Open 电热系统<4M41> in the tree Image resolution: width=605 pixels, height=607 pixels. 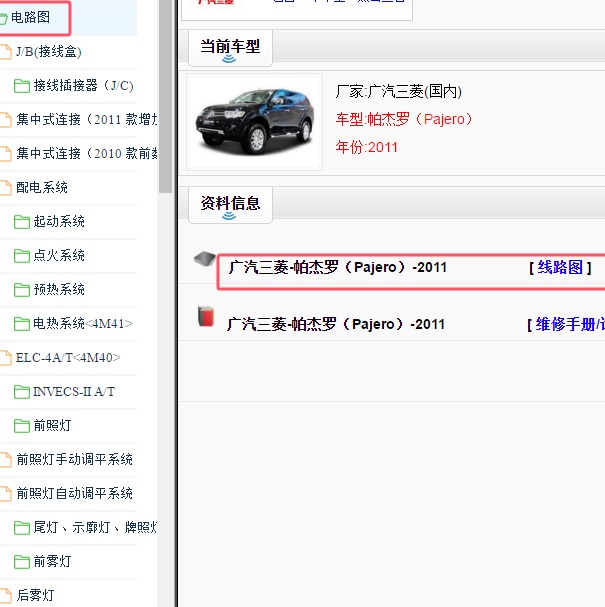pyautogui.click(x=83, y=324)
